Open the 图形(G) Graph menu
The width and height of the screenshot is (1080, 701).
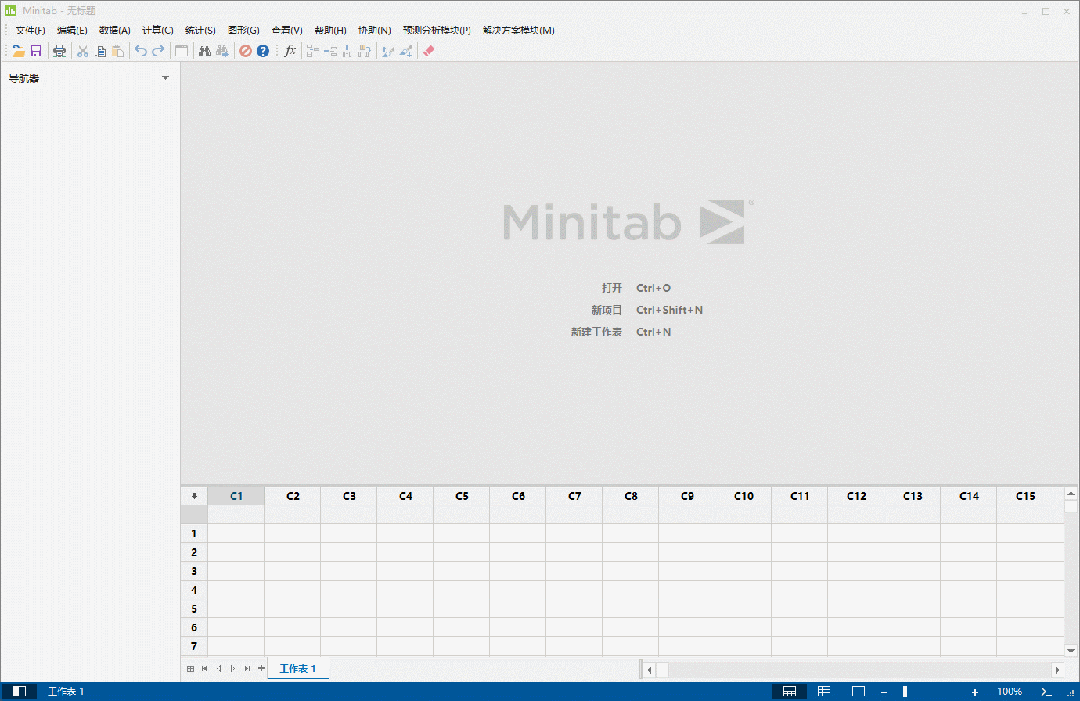tap(244, 30)
